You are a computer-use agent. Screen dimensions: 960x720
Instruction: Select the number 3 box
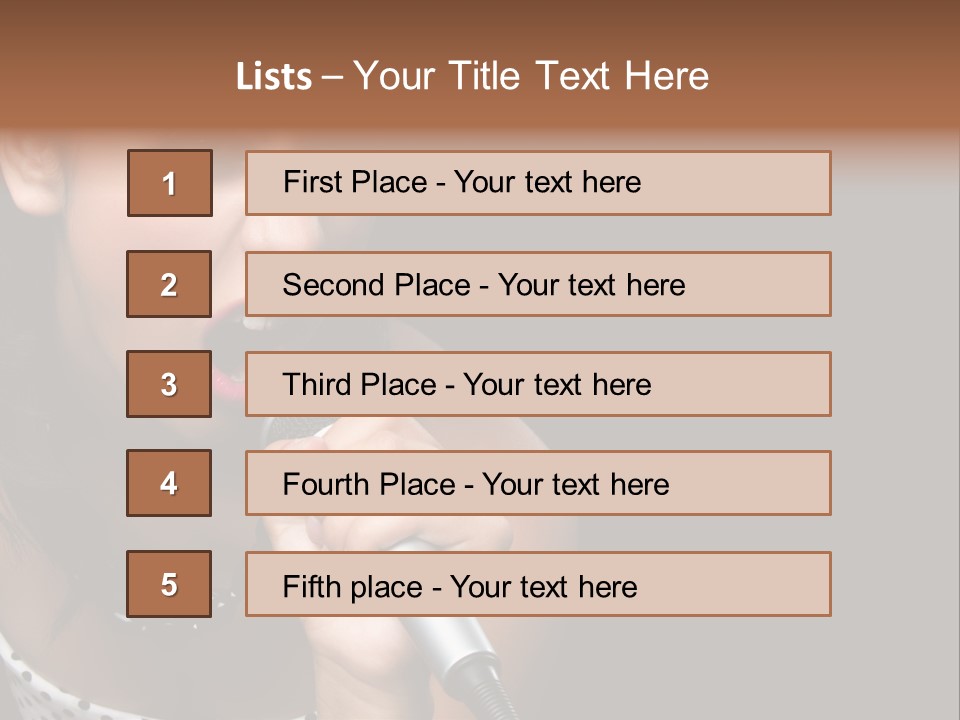click(x=169, y=384)
